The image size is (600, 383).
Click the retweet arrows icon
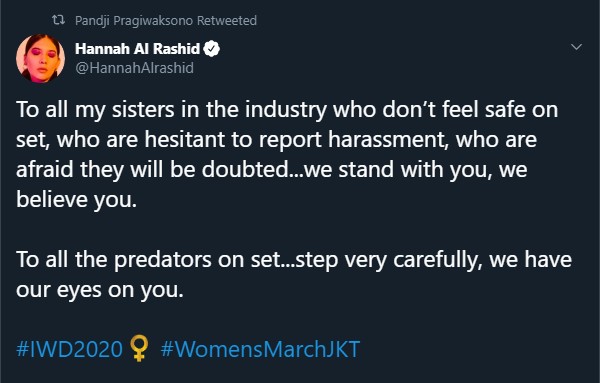point(59,20)
